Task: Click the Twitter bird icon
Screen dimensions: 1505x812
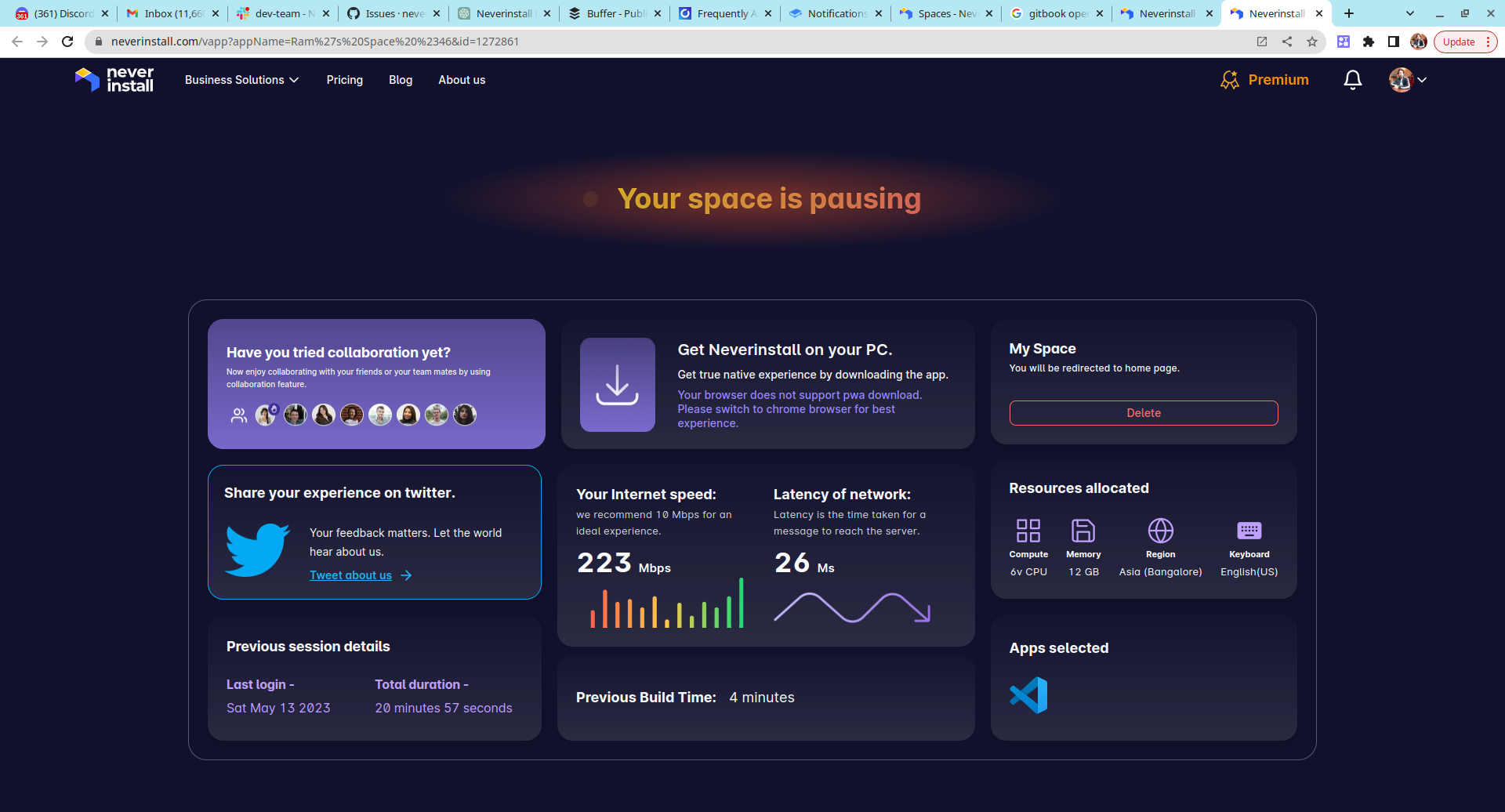Action: coord(257,550)
